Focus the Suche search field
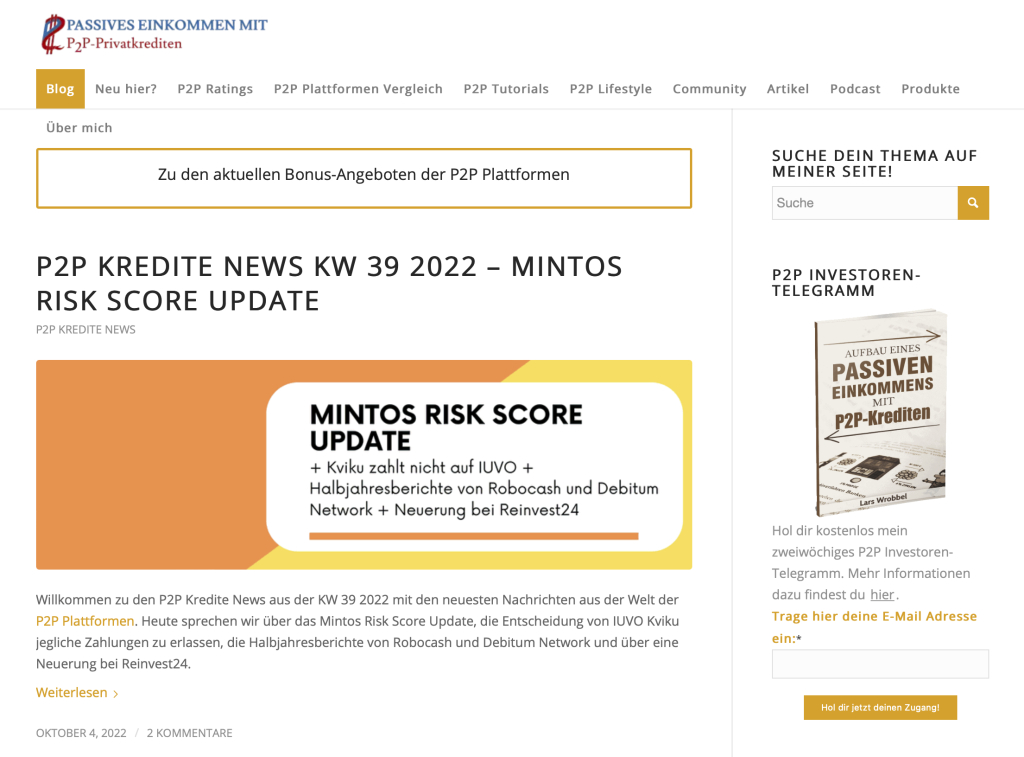 point(864,203)
